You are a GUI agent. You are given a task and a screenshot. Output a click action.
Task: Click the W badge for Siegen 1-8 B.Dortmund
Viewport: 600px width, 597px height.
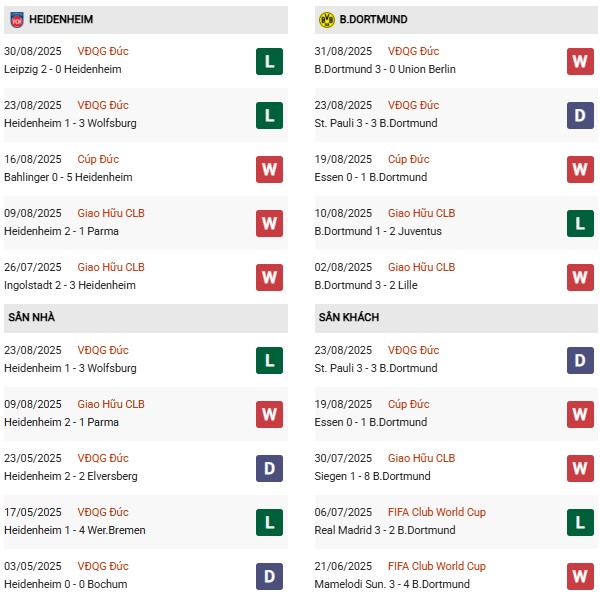point(580,468)
